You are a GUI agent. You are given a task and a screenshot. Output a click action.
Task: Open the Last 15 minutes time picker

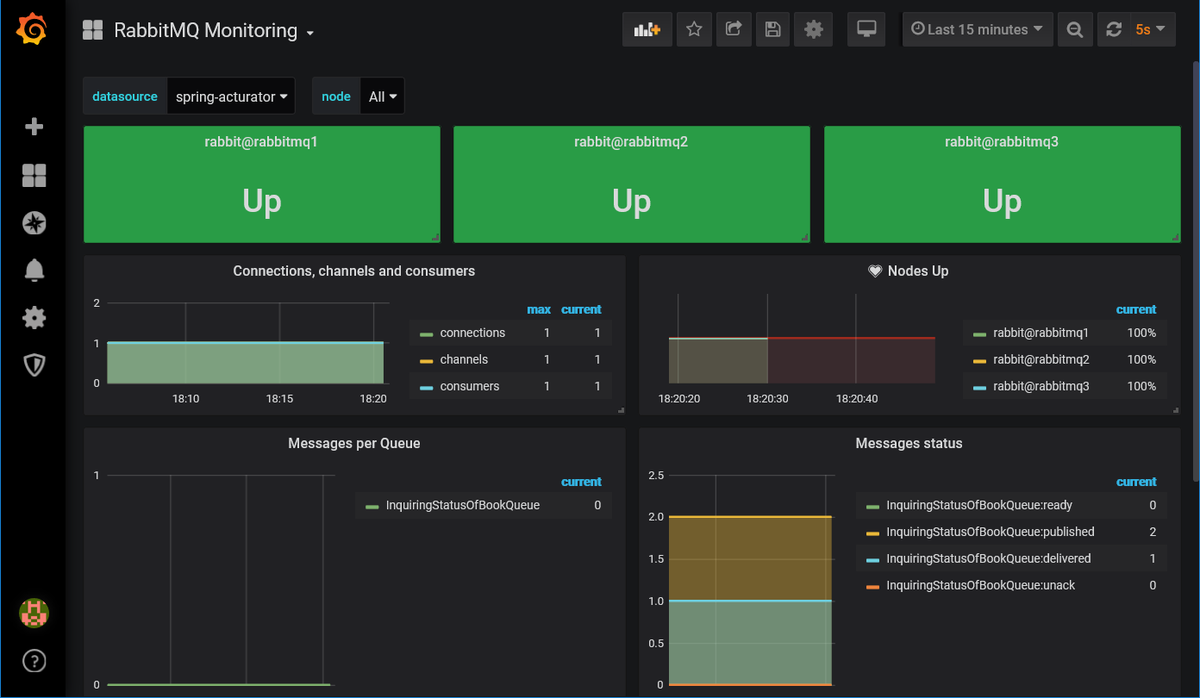[x=978, y=30]
